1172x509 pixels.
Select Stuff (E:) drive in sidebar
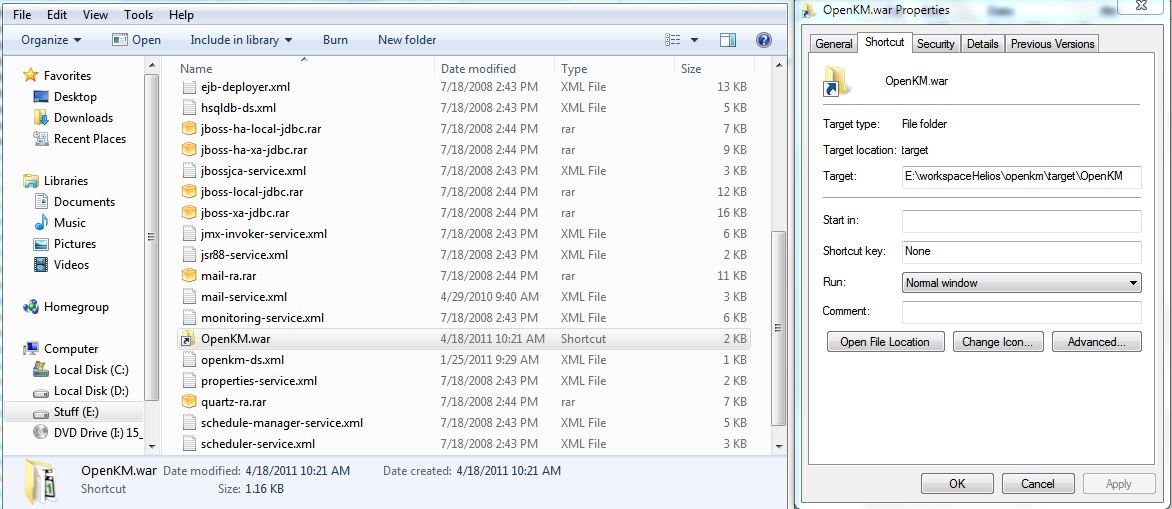[76, 411]
